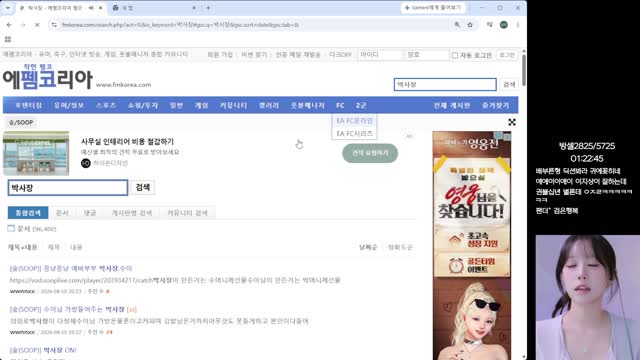Mute the first tab's audio speaker icon
This screenshot has height=360, width=640.
point(91,8)
